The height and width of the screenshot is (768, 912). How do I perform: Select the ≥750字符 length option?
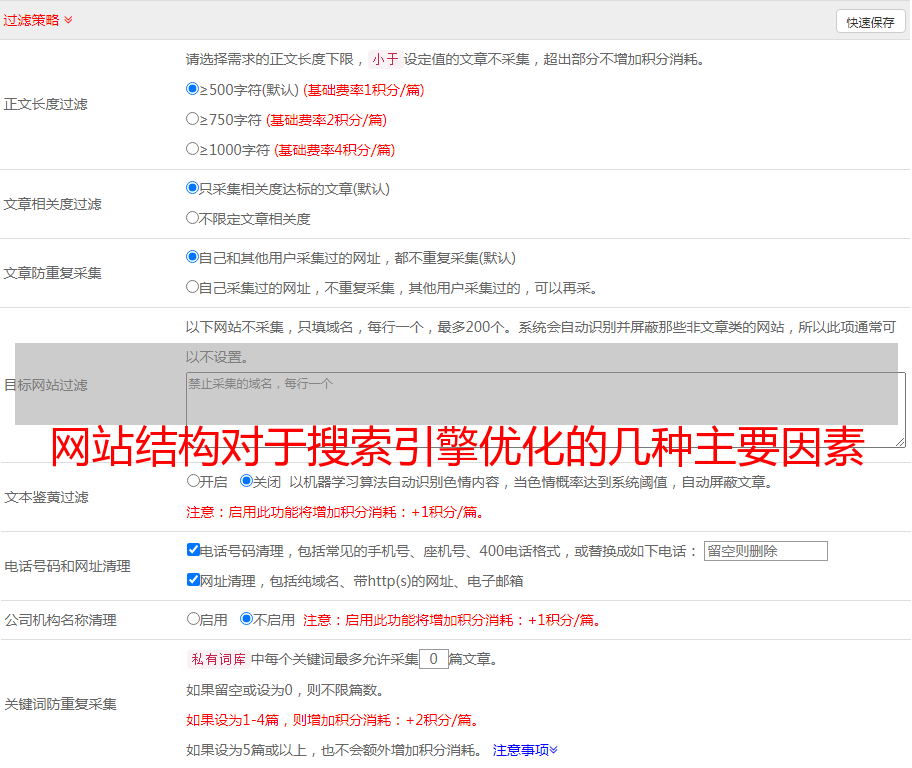[x=193, y=119]
